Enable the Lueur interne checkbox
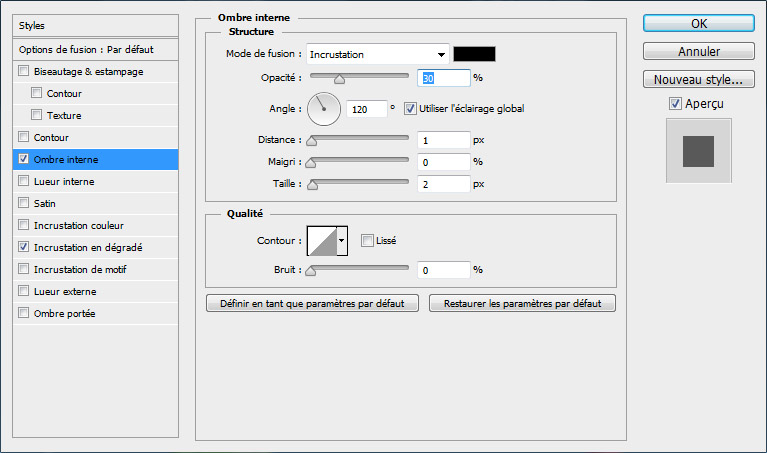 23,181
